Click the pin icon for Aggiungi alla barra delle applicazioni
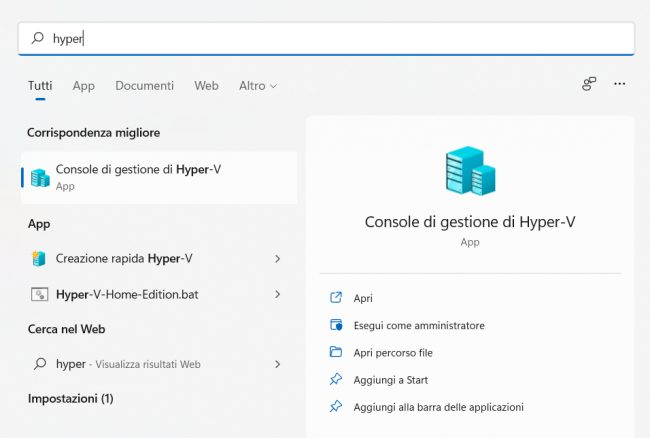 [336, 407]
